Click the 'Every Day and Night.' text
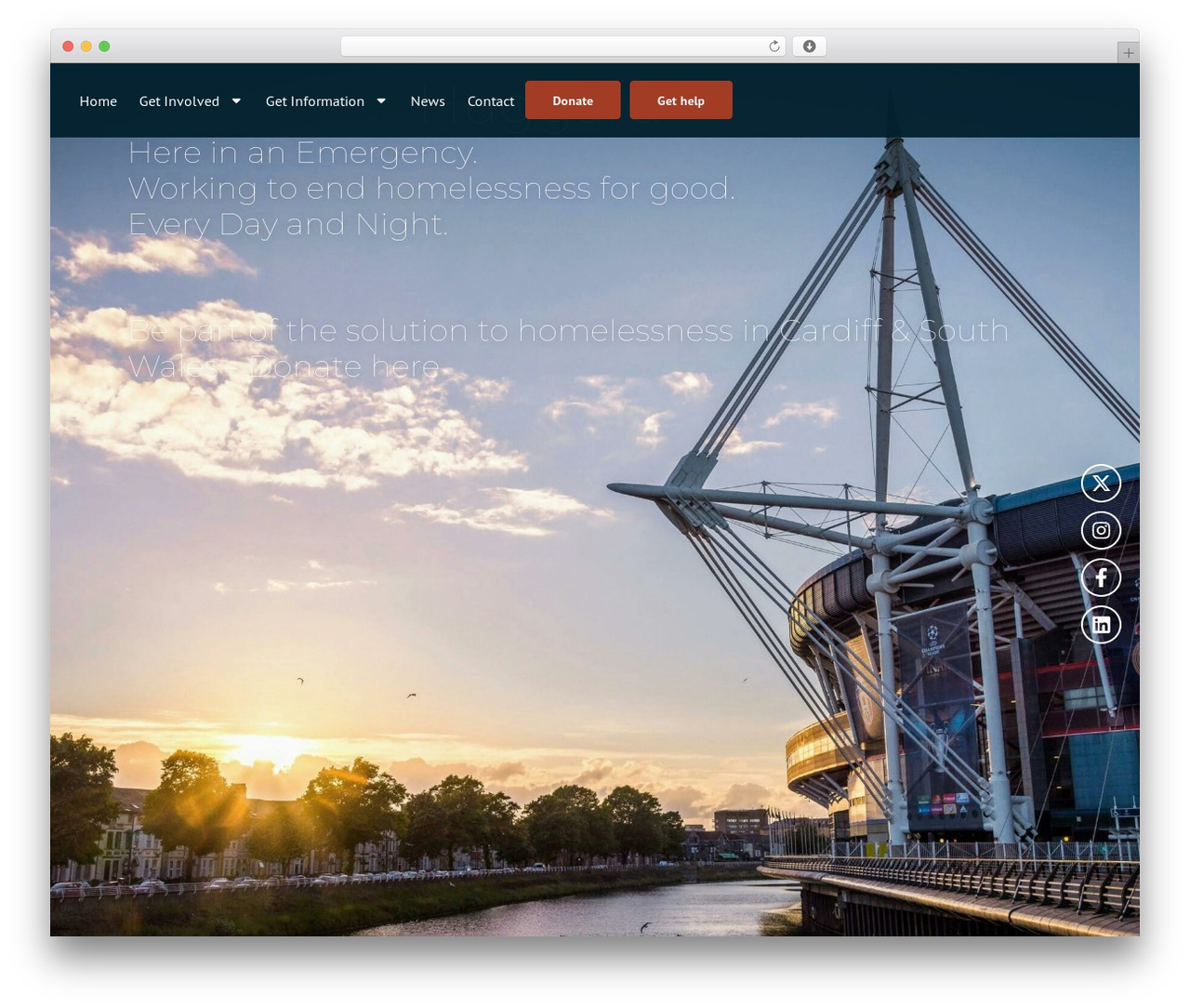The width and height of the screenshot is (1190, 1008). pos(288,224)
